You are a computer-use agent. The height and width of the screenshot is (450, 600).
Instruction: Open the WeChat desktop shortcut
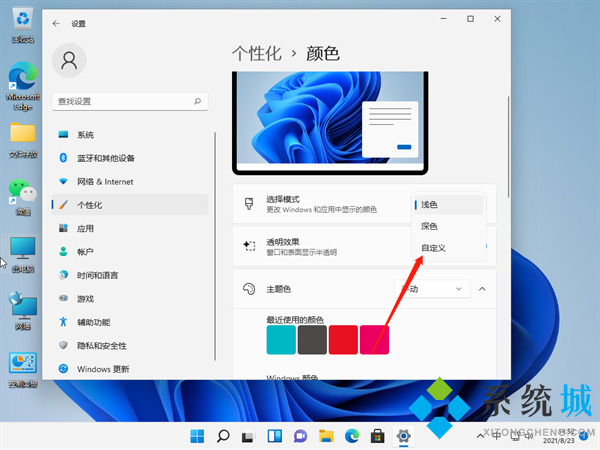point(23,197)
